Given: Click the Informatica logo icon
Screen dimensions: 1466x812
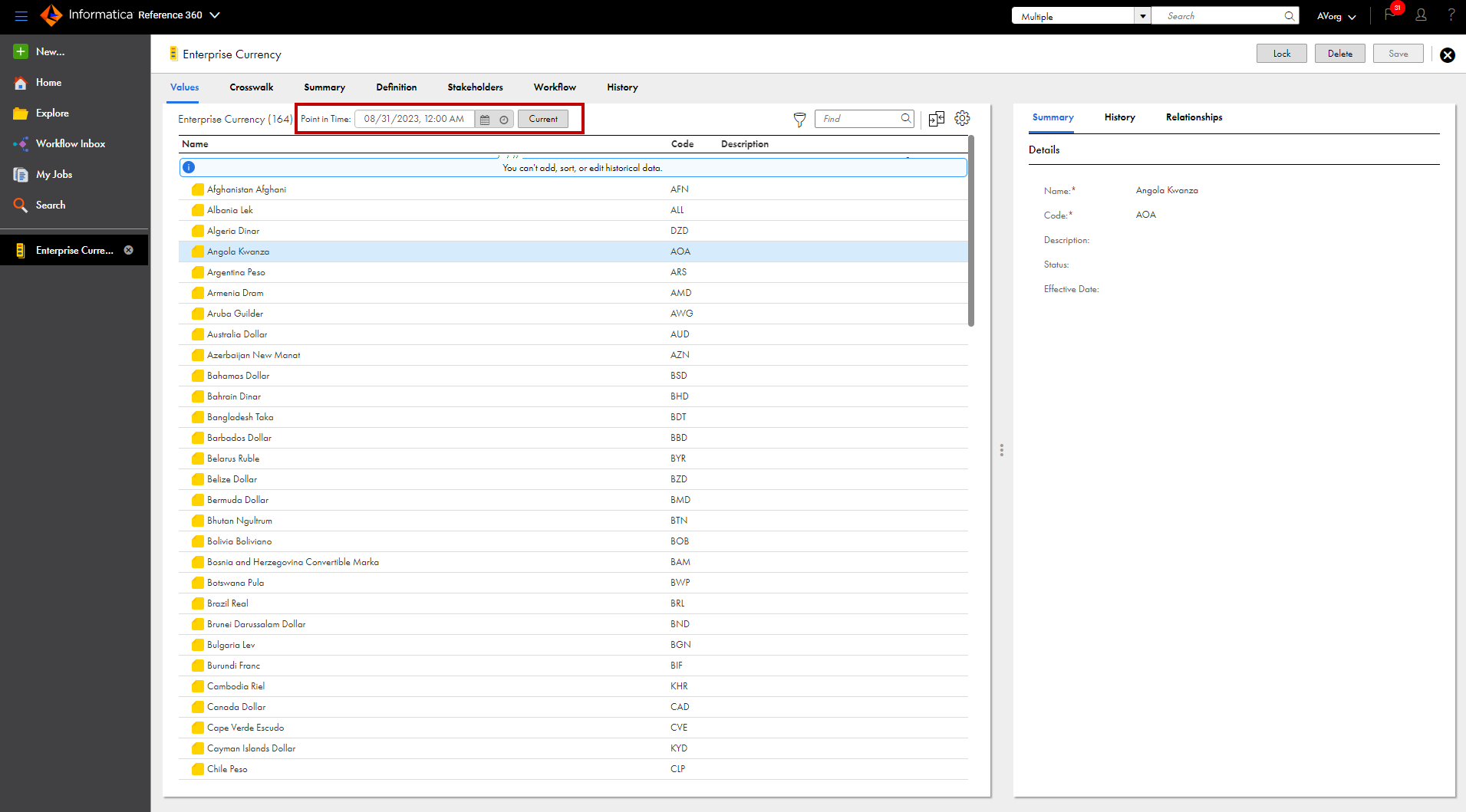Looking at the screenshot, I should (x=51, y=15).
